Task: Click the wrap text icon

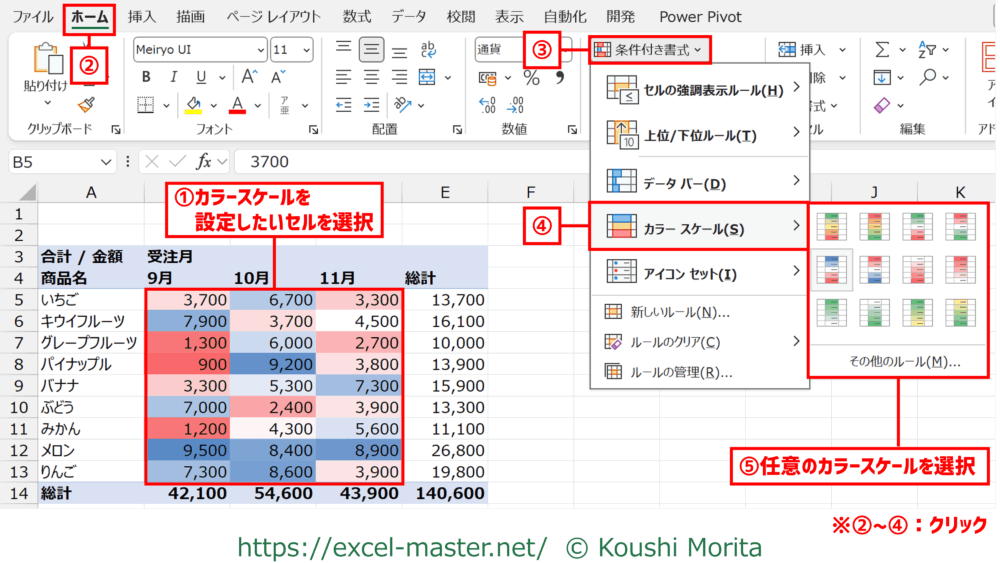Action: 429,49
